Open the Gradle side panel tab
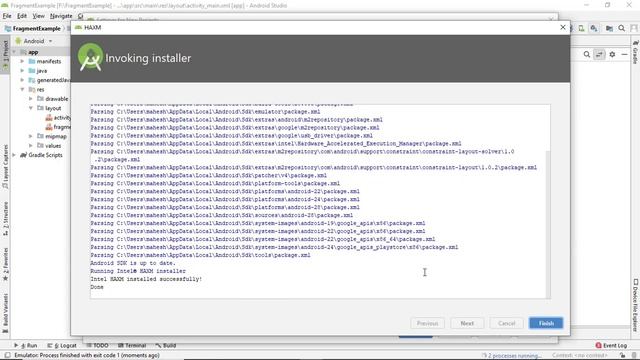The height and width of the screenshot is (360, 640). (635, 51)
